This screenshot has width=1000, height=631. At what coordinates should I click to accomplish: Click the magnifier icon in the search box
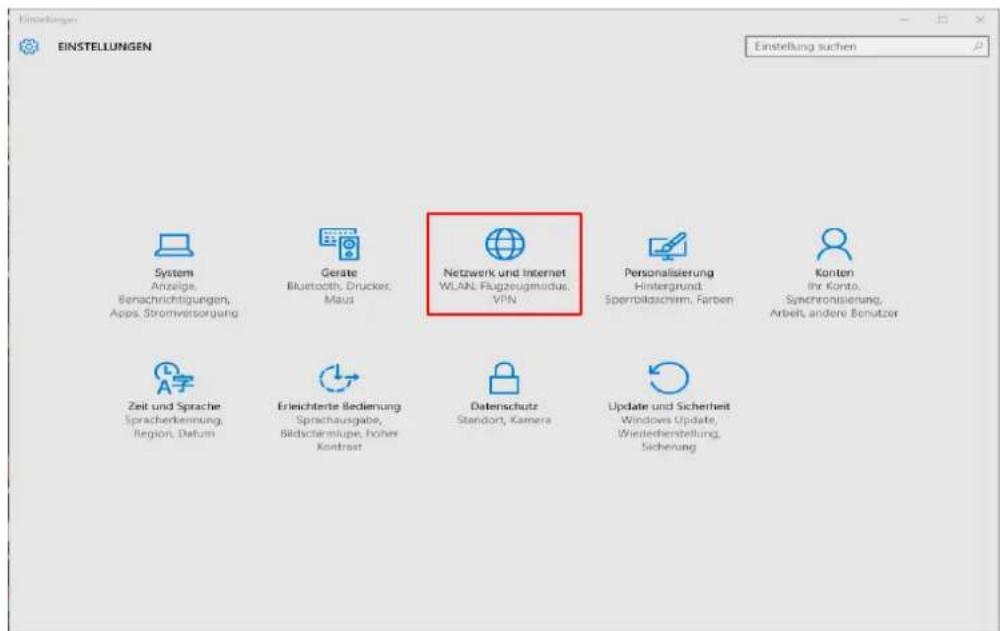[x=978, y=47]
